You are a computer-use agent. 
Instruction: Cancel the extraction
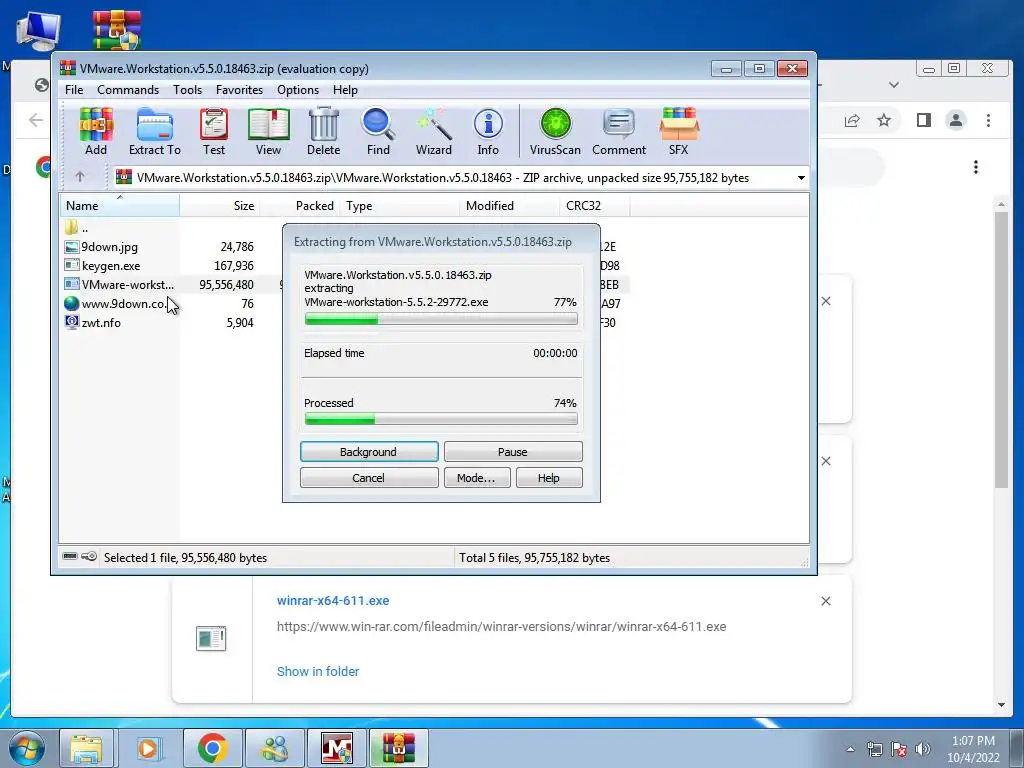369,478
